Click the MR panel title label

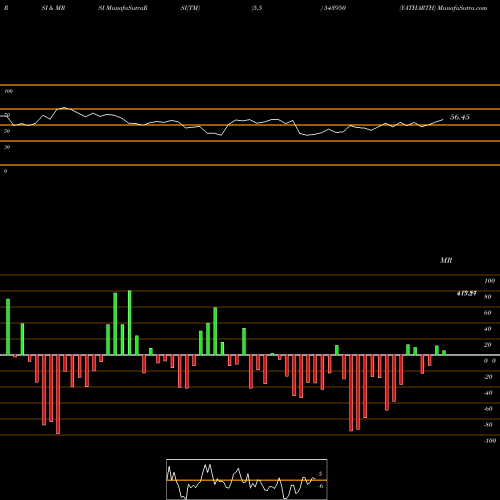click(446, 260)
